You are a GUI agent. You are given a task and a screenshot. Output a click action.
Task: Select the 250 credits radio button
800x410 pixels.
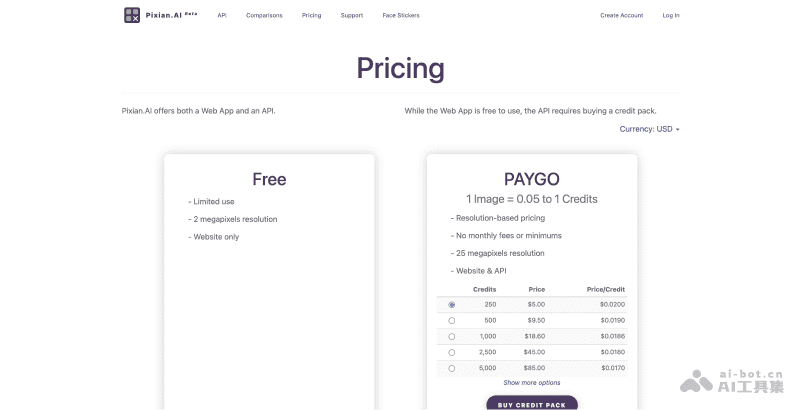(452, 304)
